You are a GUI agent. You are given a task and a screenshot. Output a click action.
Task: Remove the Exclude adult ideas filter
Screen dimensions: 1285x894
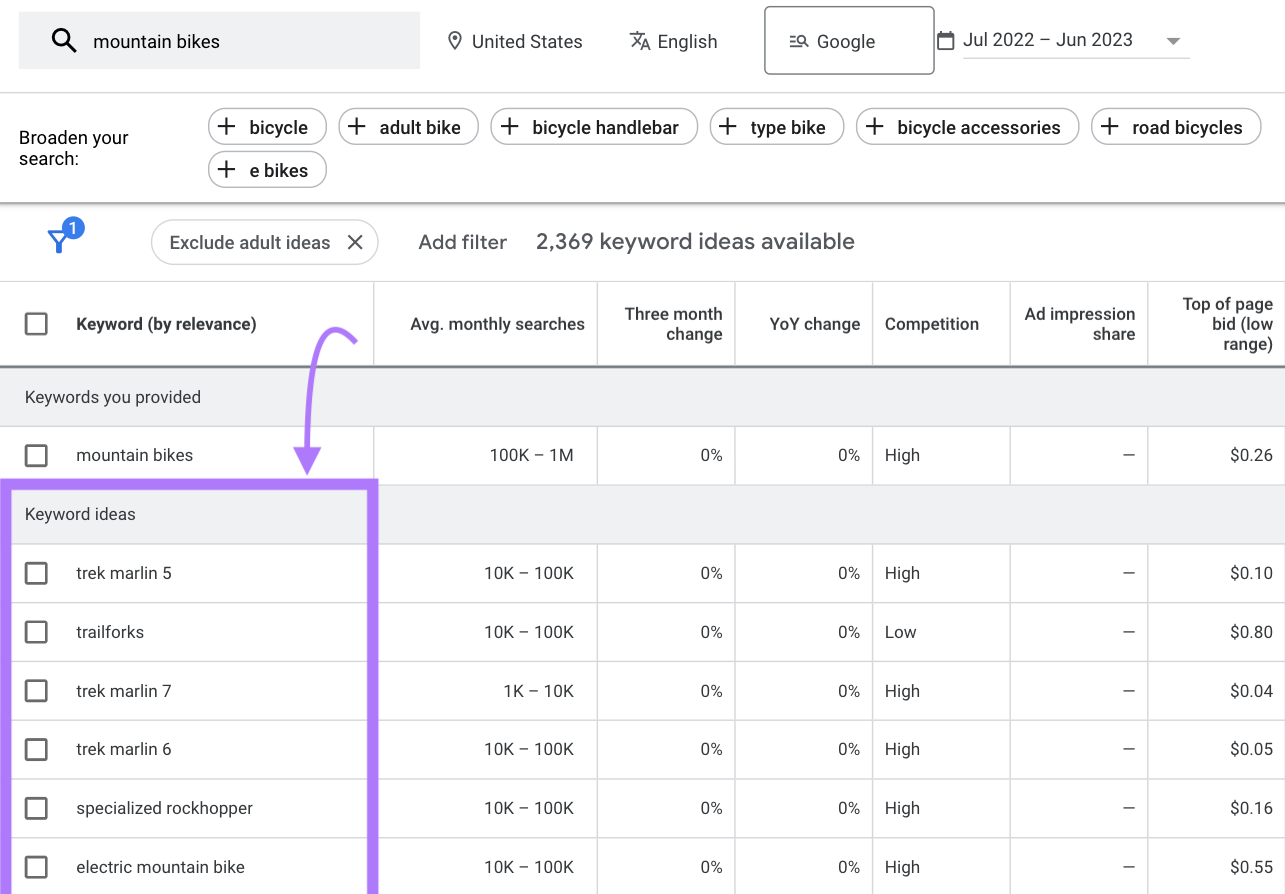(354, 242)
